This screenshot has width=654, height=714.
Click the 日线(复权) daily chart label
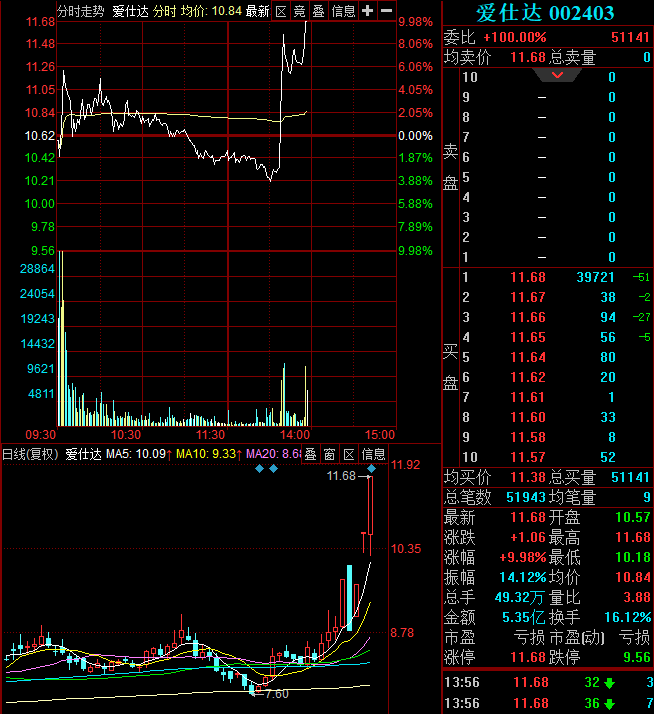click(x=31, y=454)
